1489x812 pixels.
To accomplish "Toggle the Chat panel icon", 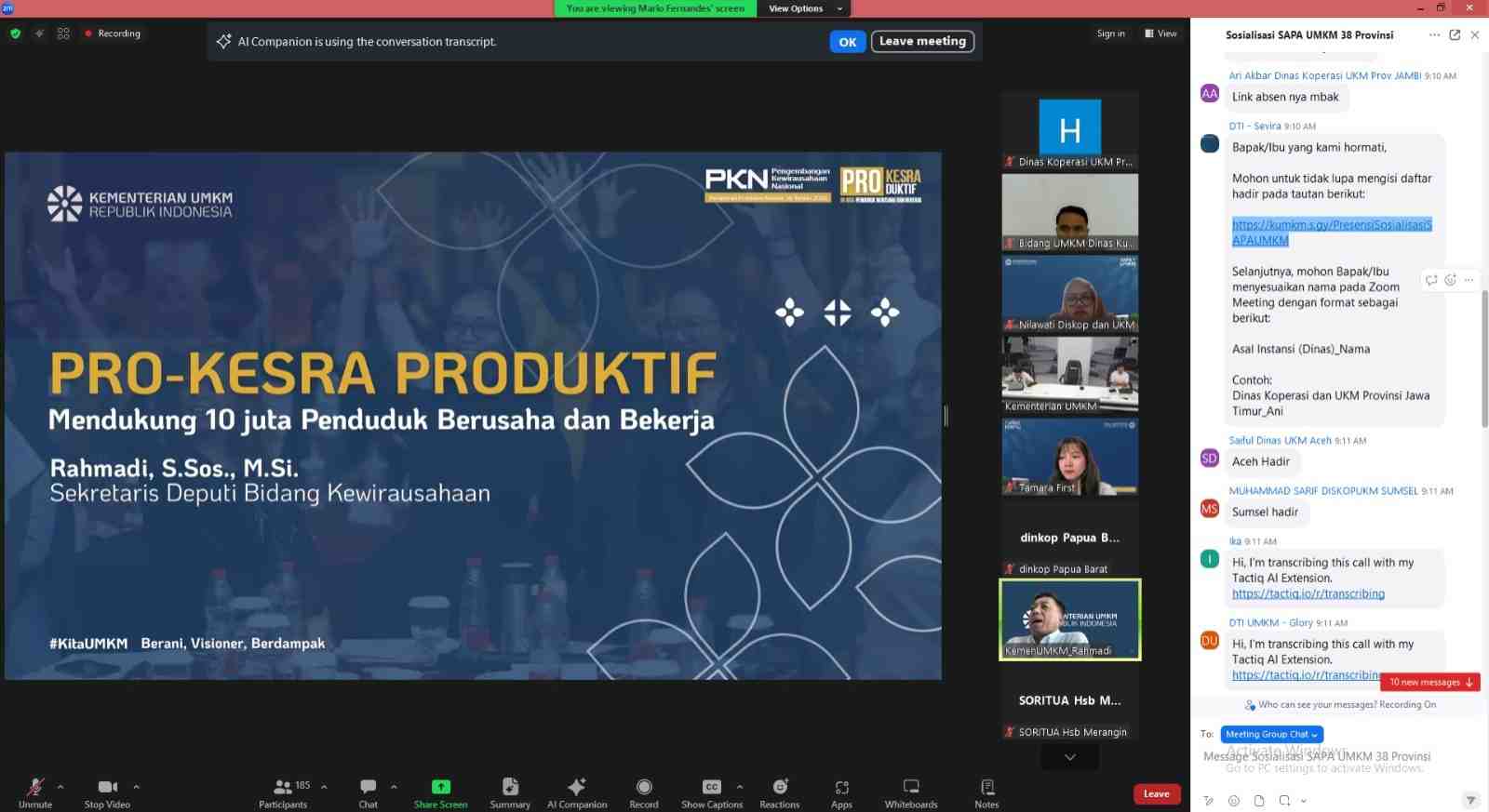I will coord(369,792).
